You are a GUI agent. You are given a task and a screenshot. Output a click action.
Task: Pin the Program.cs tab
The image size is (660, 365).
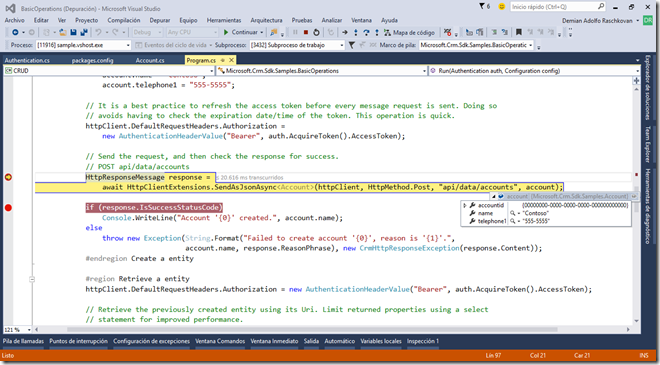(223, 60)
